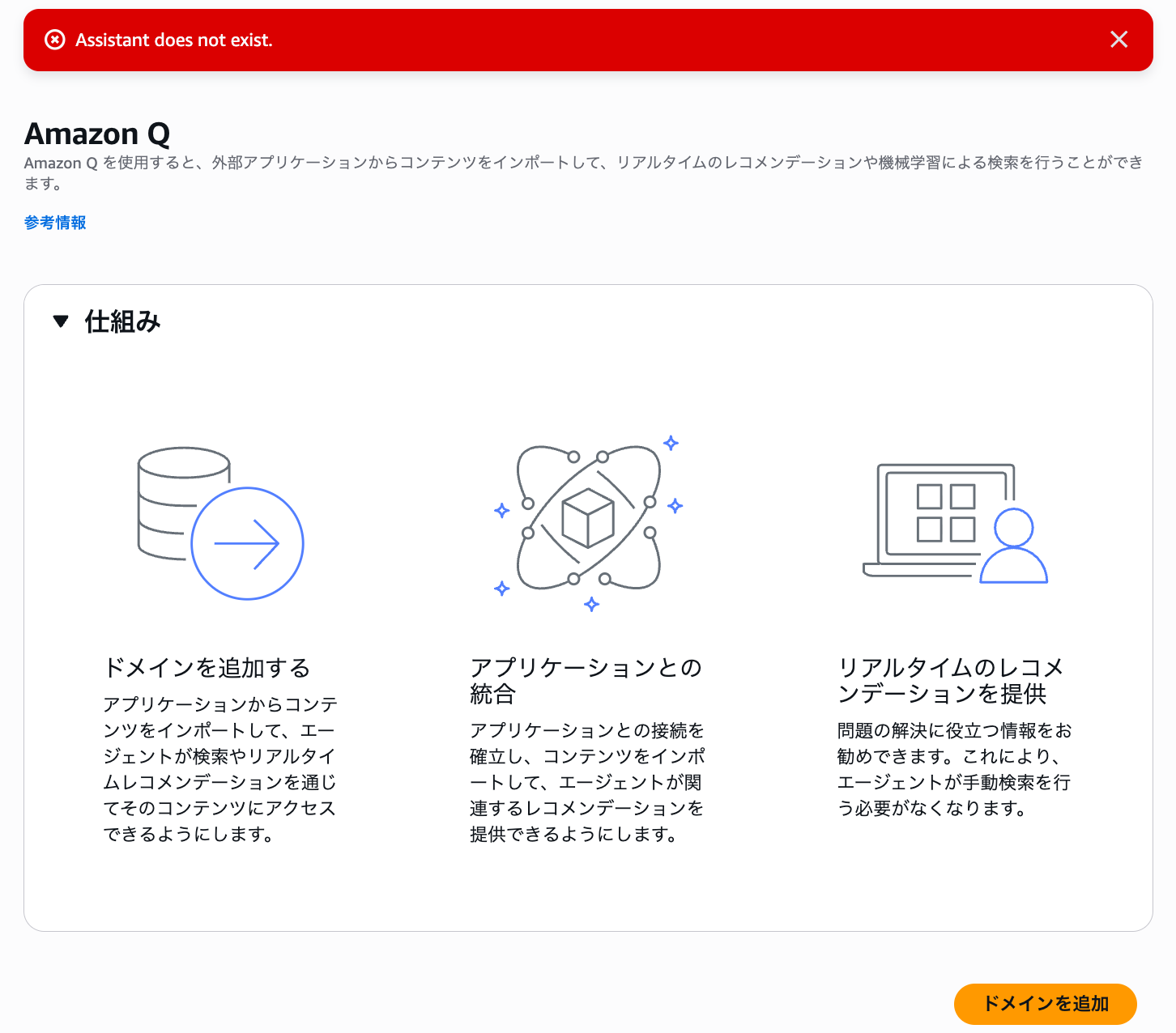This screenshot has width=1176, height=1033.
Task: Click the paragraph starting アプリケーションとの接続を確立し
Action: tap(587, 782)
